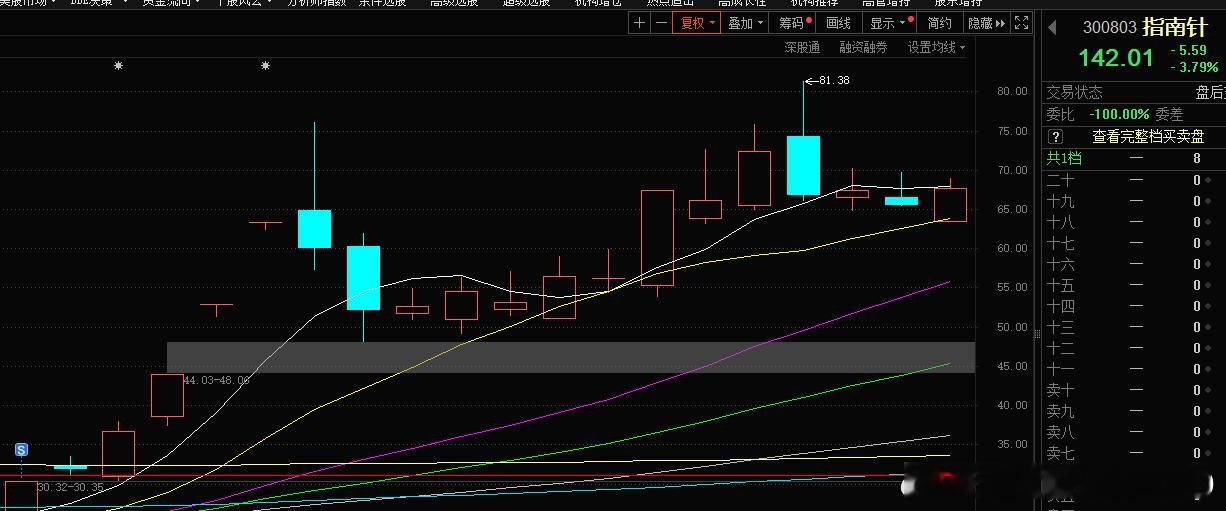Screen dimensions: 1226x511
Task: Zoom in the K-line chart with plus icon
Action: coord(640,23)
